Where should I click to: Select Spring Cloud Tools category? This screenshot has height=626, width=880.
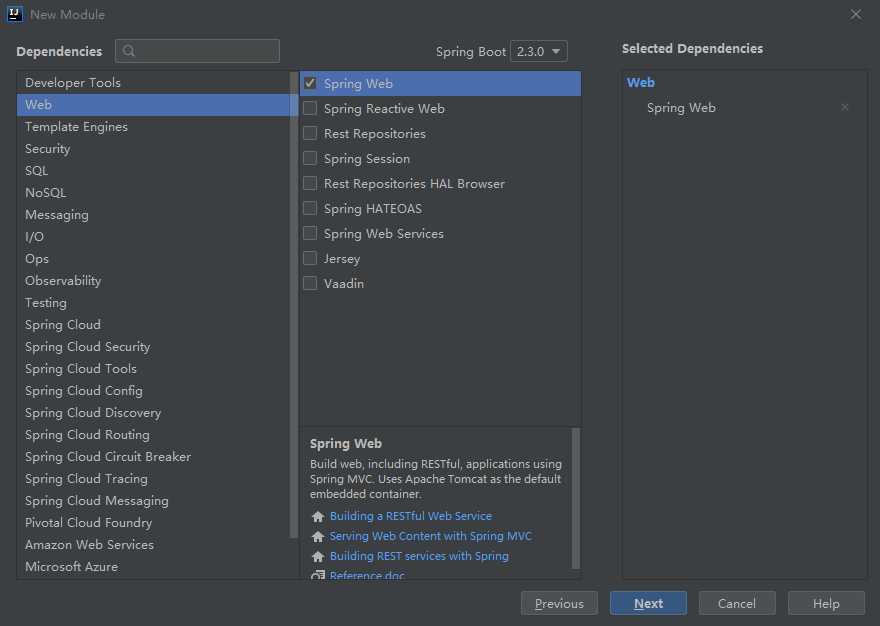click(x=153, y=368)
